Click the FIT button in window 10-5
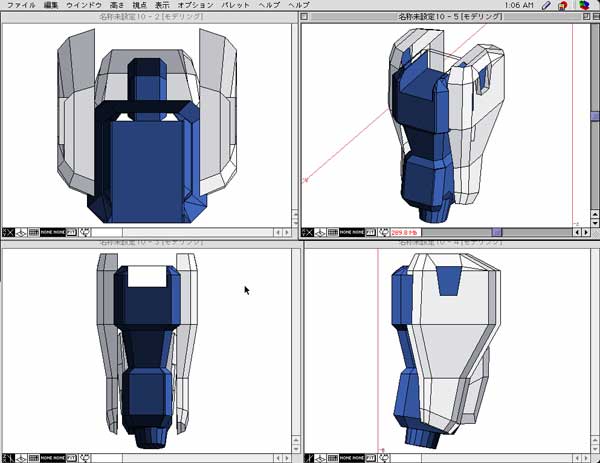The height and width of the screenshot is (463, 600). (371, 232)
